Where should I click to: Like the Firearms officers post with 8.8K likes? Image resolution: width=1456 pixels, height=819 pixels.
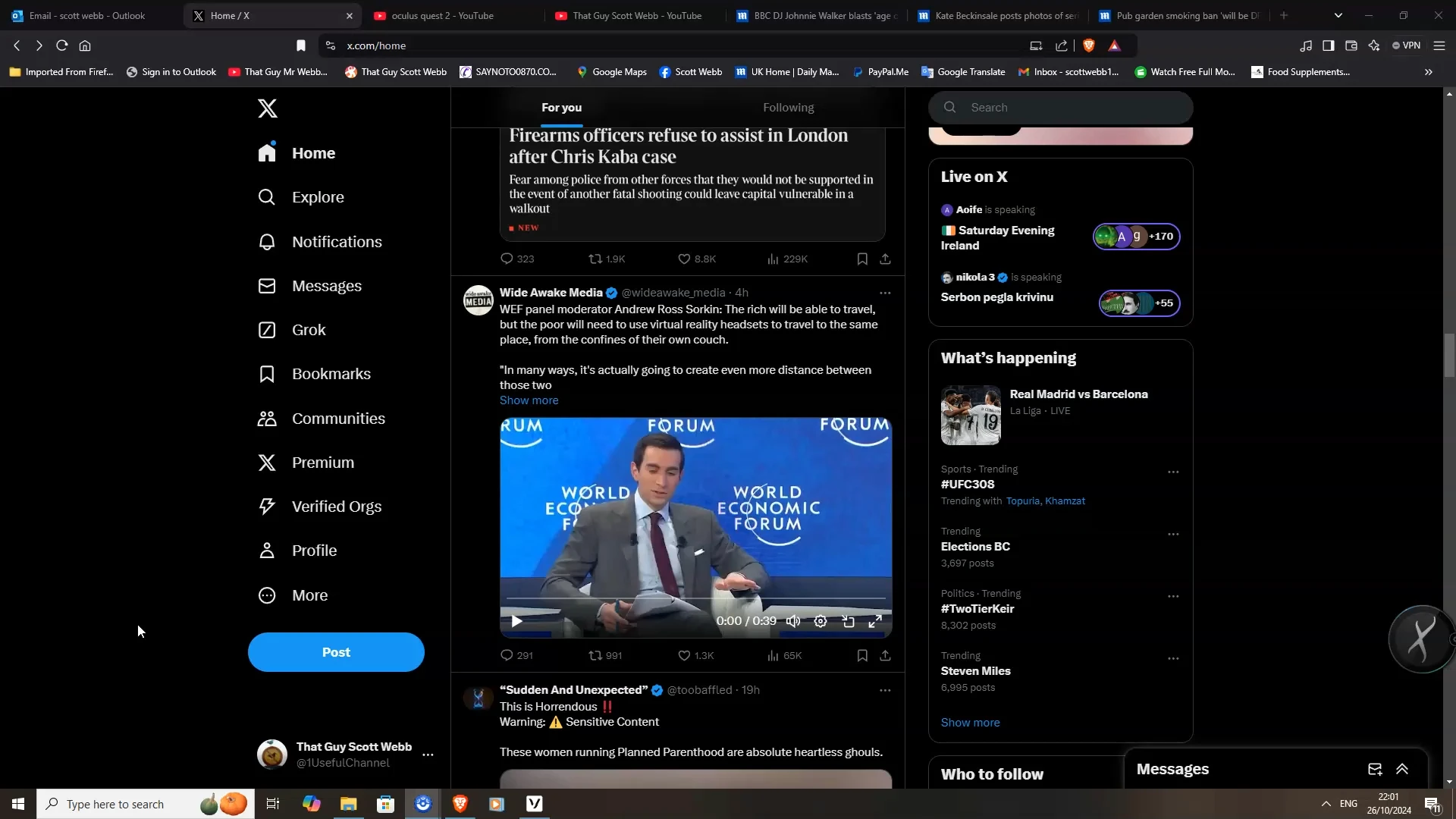[x=696, y=259]
